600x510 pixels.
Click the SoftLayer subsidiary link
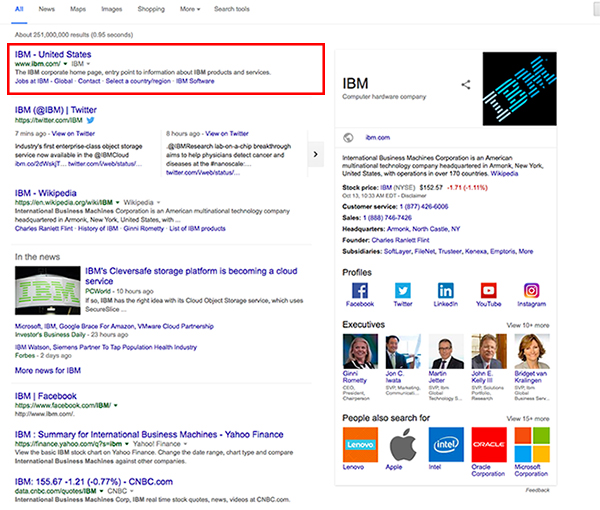click(398, 251)
